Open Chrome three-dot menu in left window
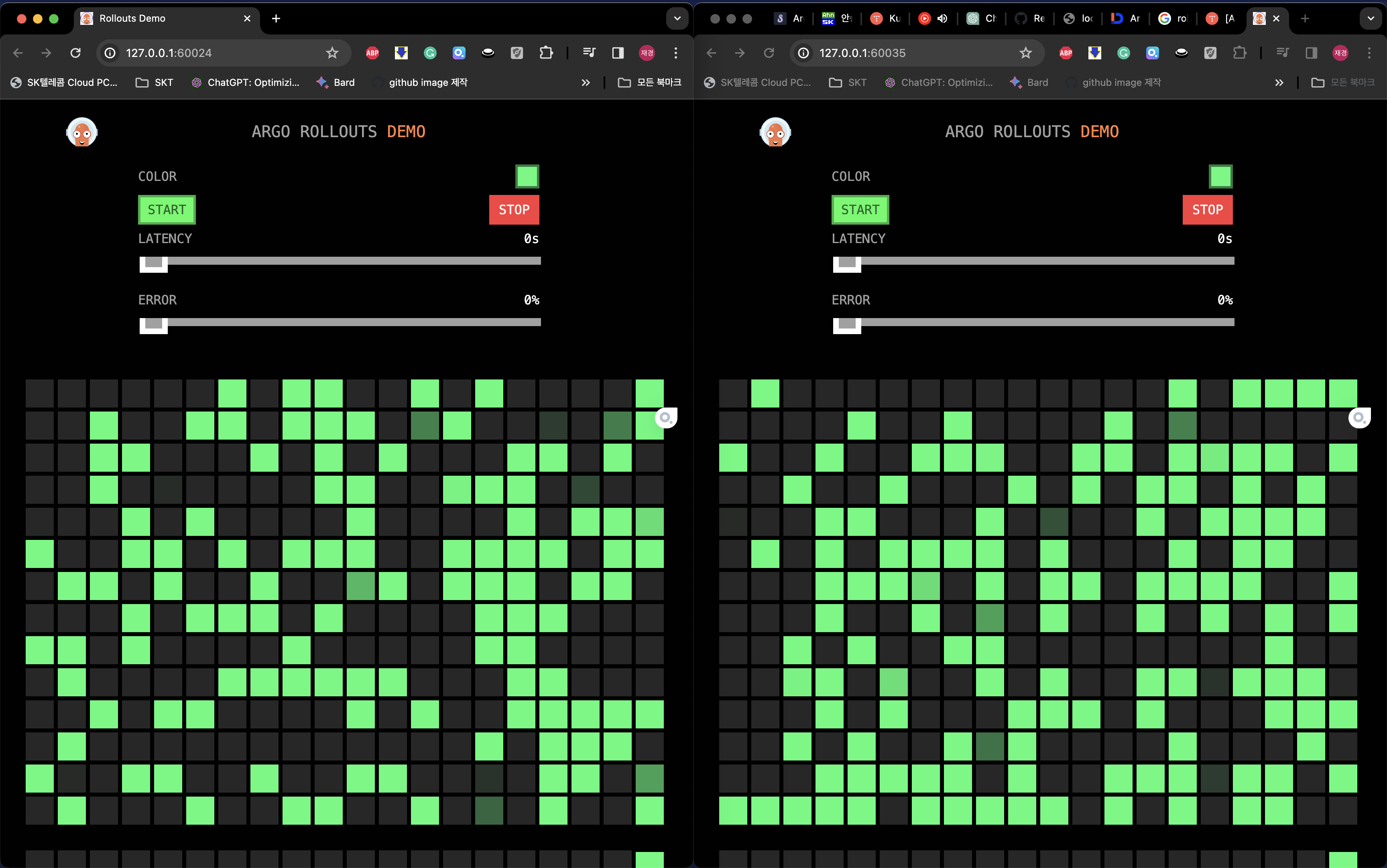Image resolution: width=1387 pixels, height=868 pixels. [x=676, y=53]
